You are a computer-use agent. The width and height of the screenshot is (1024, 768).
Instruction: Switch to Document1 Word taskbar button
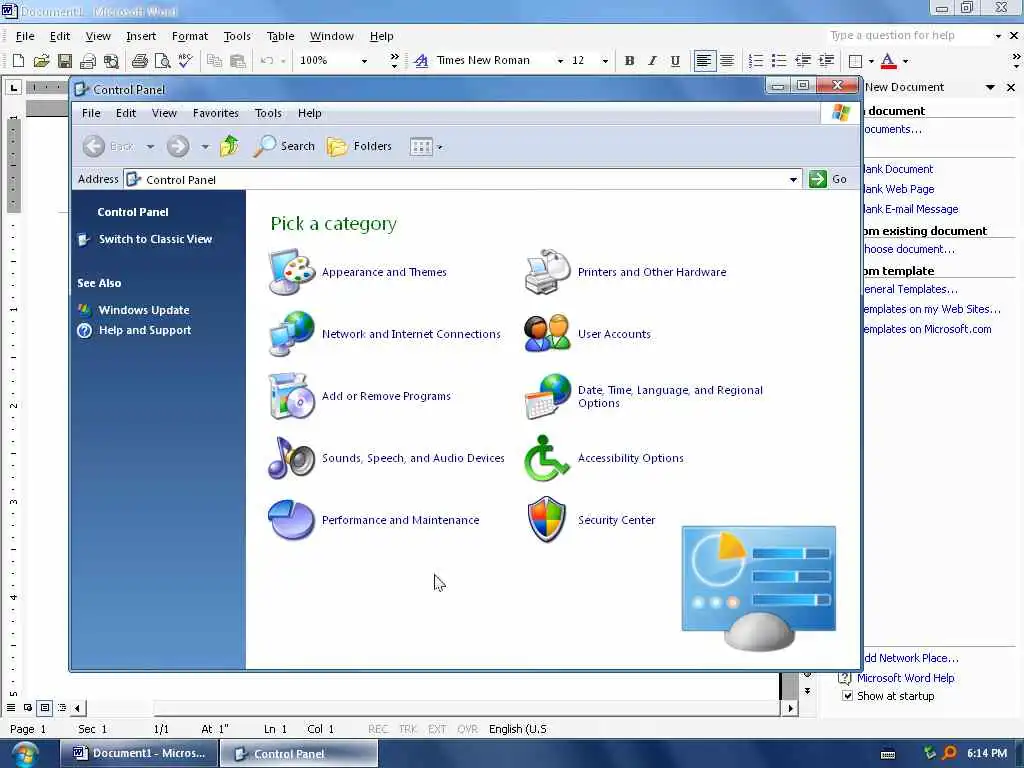tap(138, 753)
